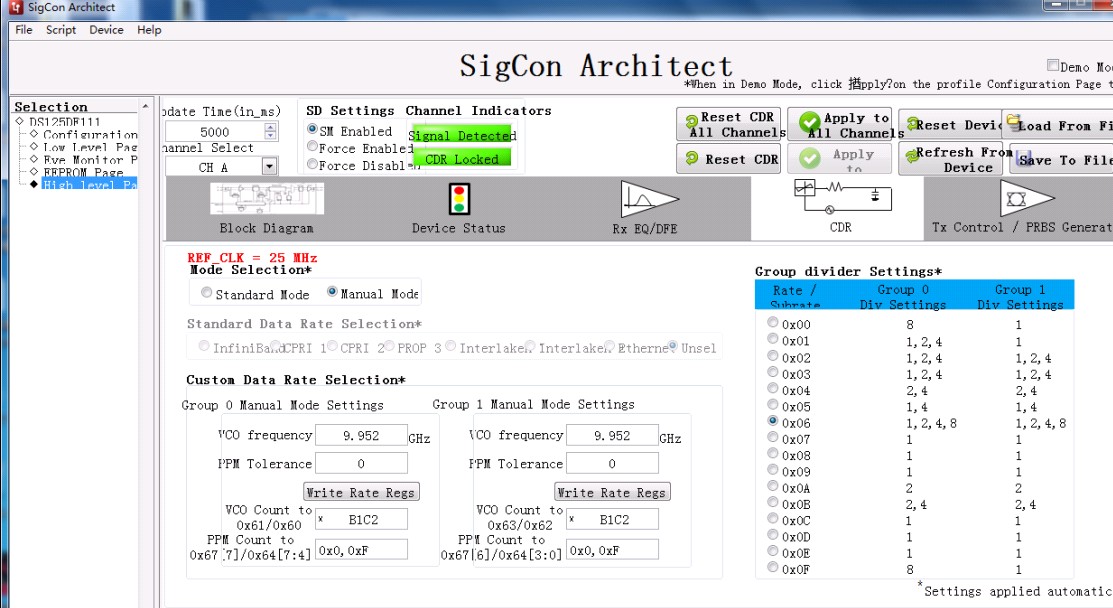Screen dimensions: 1113x608
Task: Click Group 1 VCO frequency field
Action: click(x=613, y=436)
